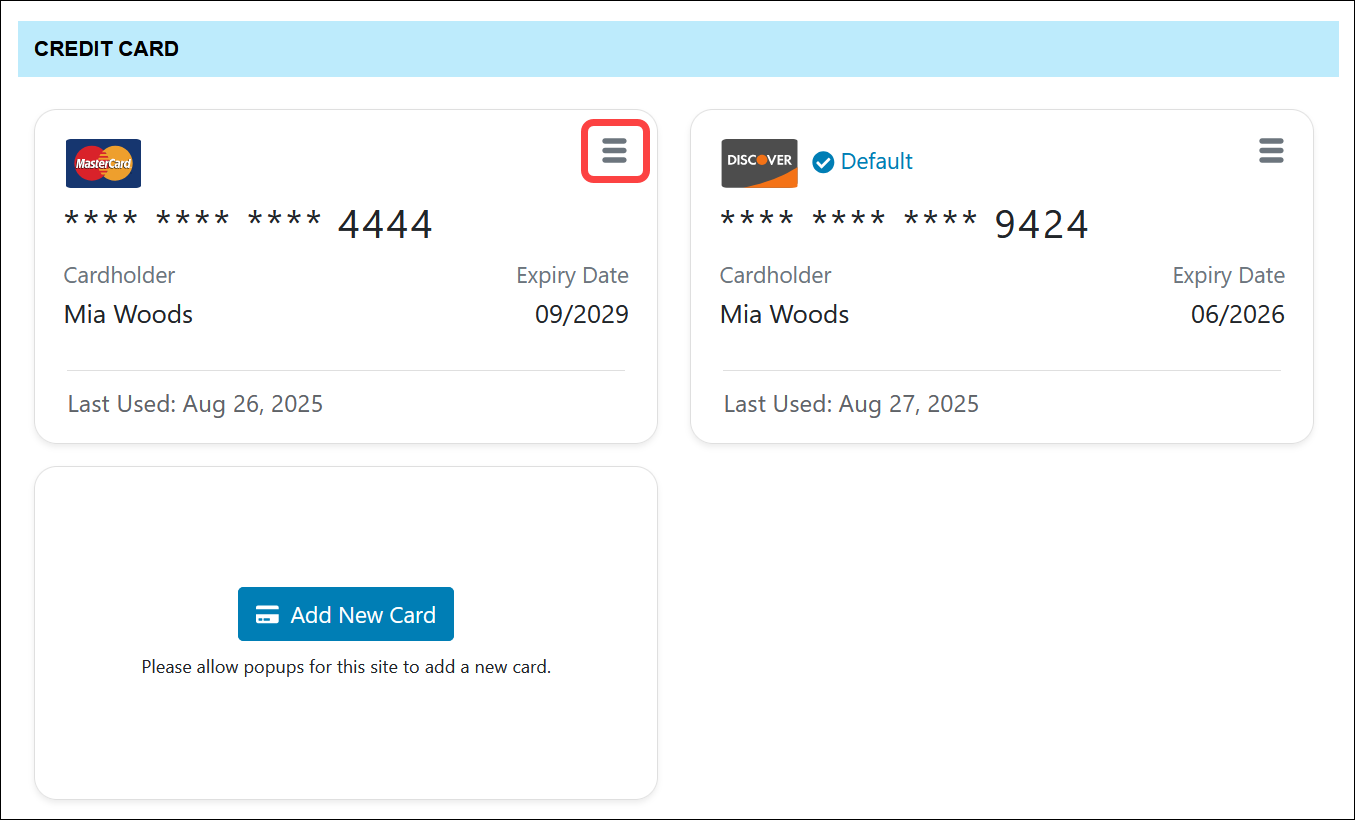This screenshot has height=820, width=1355.
Task: Click the MasterCard logo
Action: click(103, 163)
